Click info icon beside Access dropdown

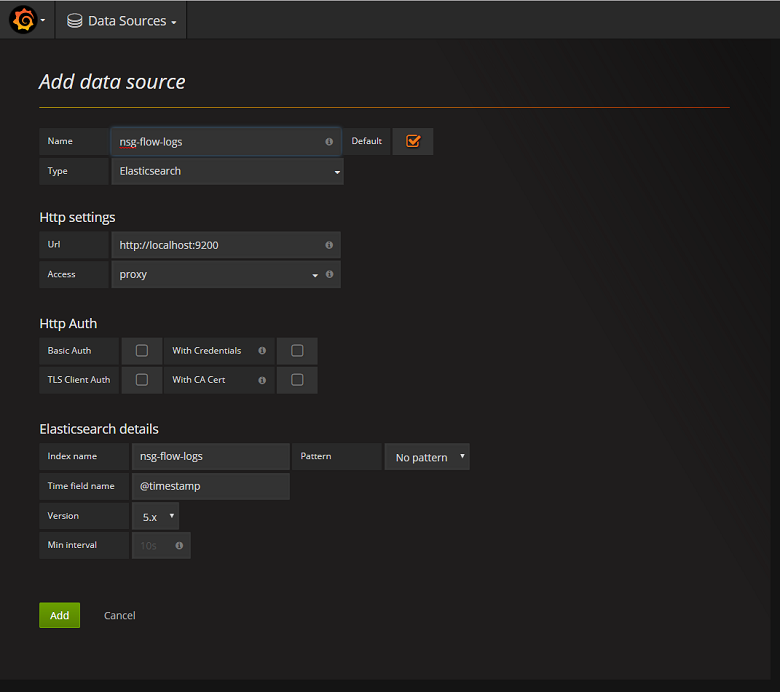329,274
